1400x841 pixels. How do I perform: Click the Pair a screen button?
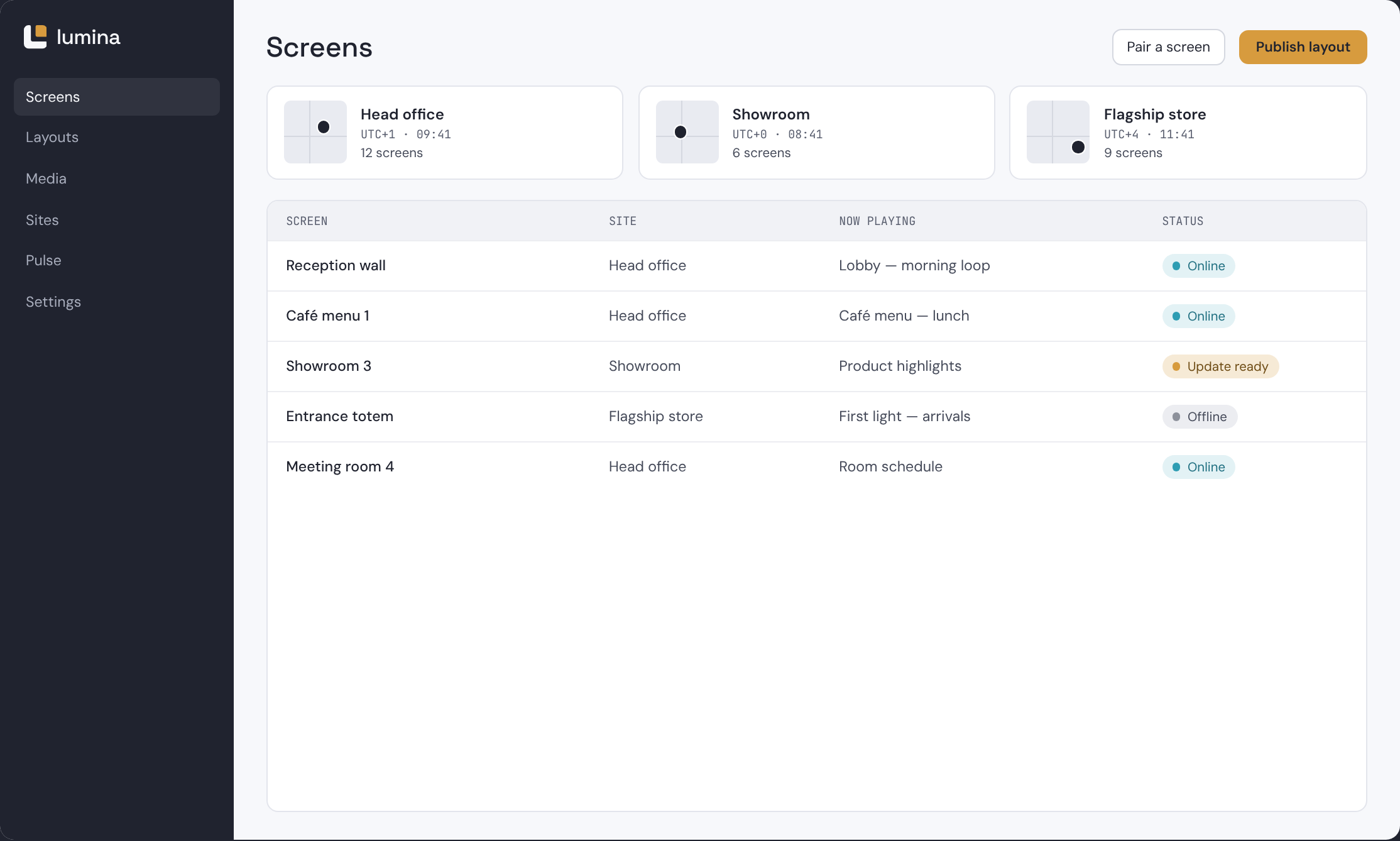coord(1168,47)
